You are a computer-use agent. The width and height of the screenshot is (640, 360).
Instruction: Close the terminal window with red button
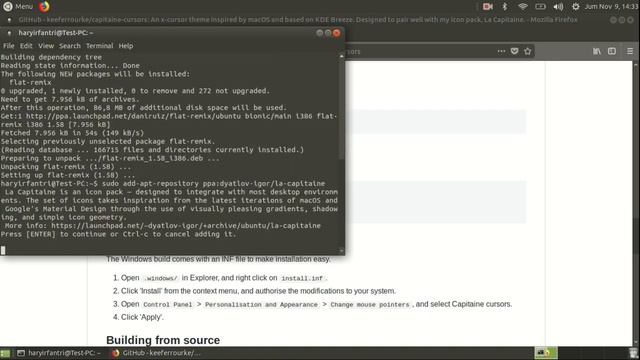(x=337, y=33)
